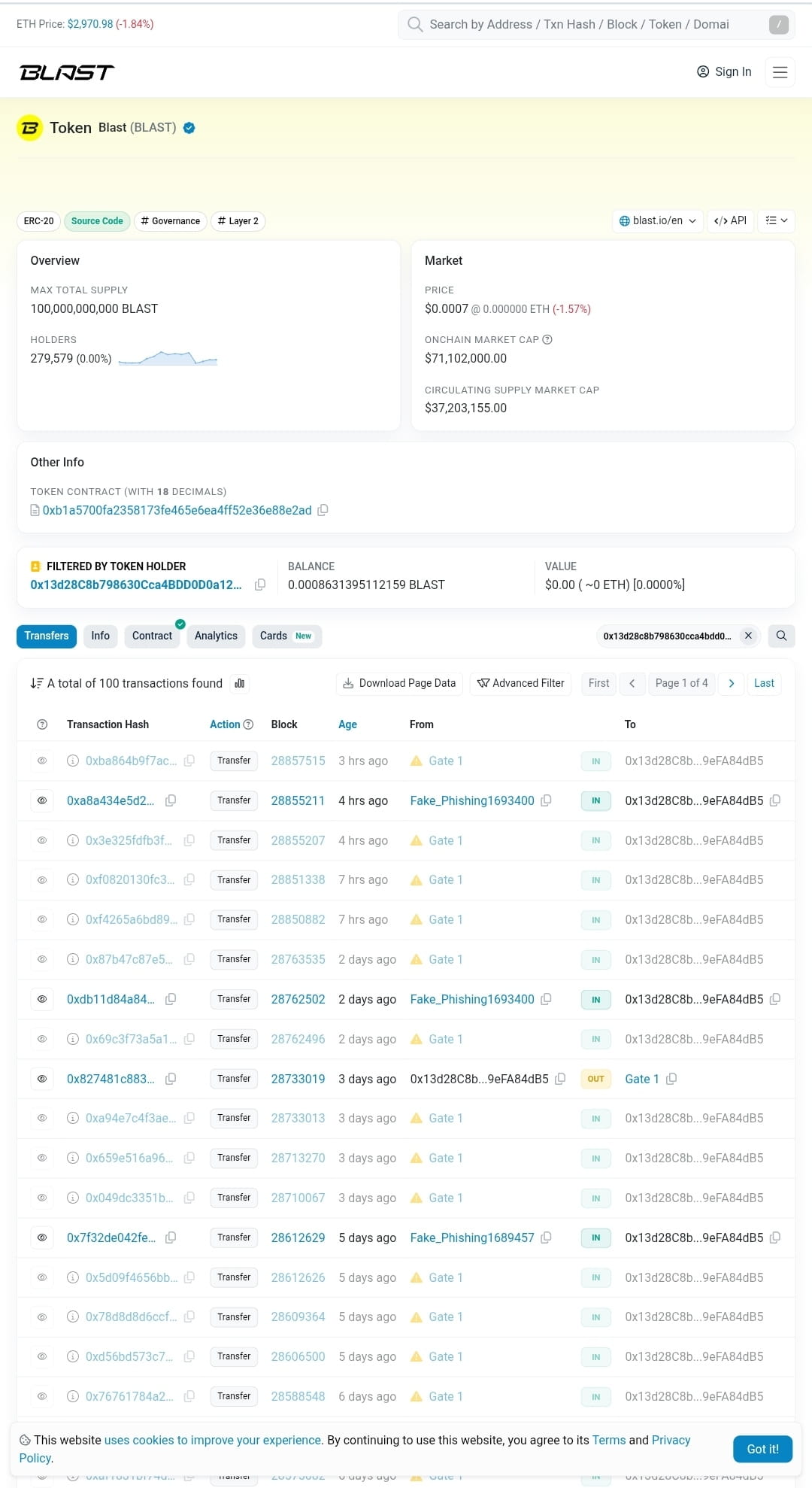Go to the next transfers page arrow

[732, 683]
